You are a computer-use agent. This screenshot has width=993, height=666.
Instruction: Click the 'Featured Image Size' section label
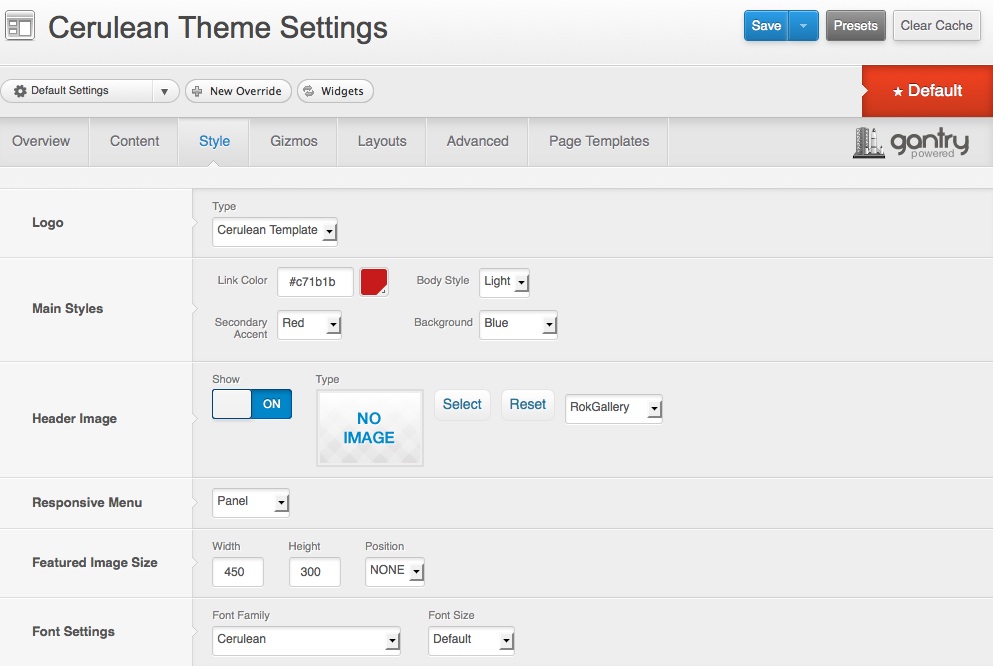(x=95, y=563)
